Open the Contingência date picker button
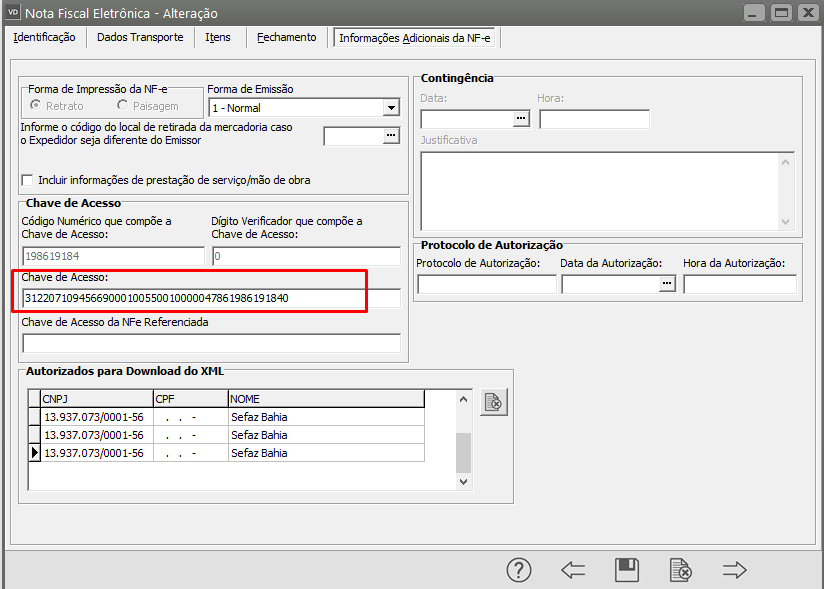 (521, 119)
